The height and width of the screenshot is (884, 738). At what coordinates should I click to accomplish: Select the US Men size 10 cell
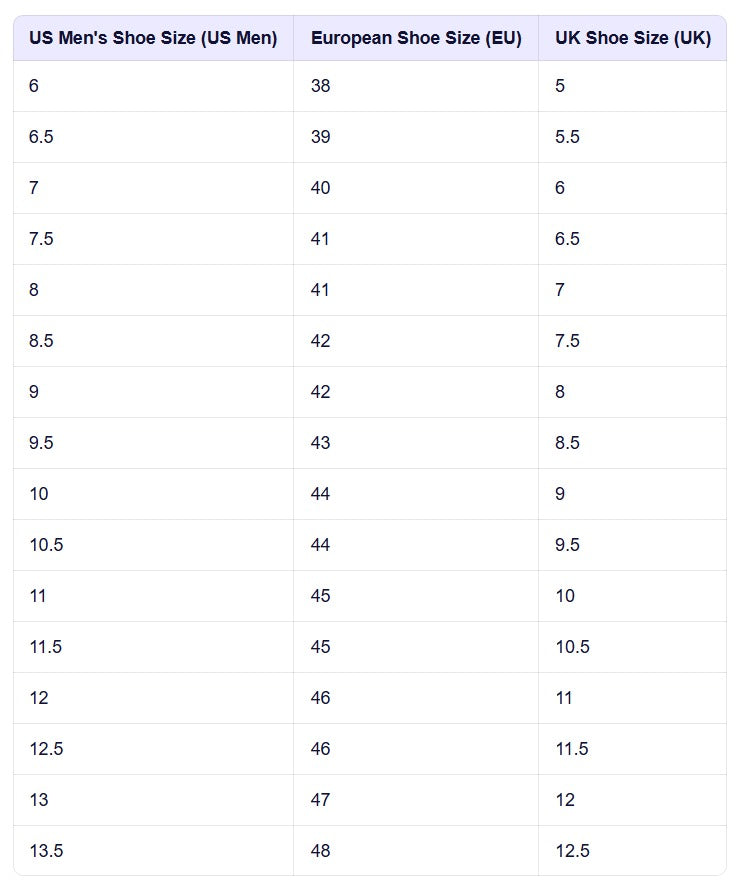click(39, 494)
